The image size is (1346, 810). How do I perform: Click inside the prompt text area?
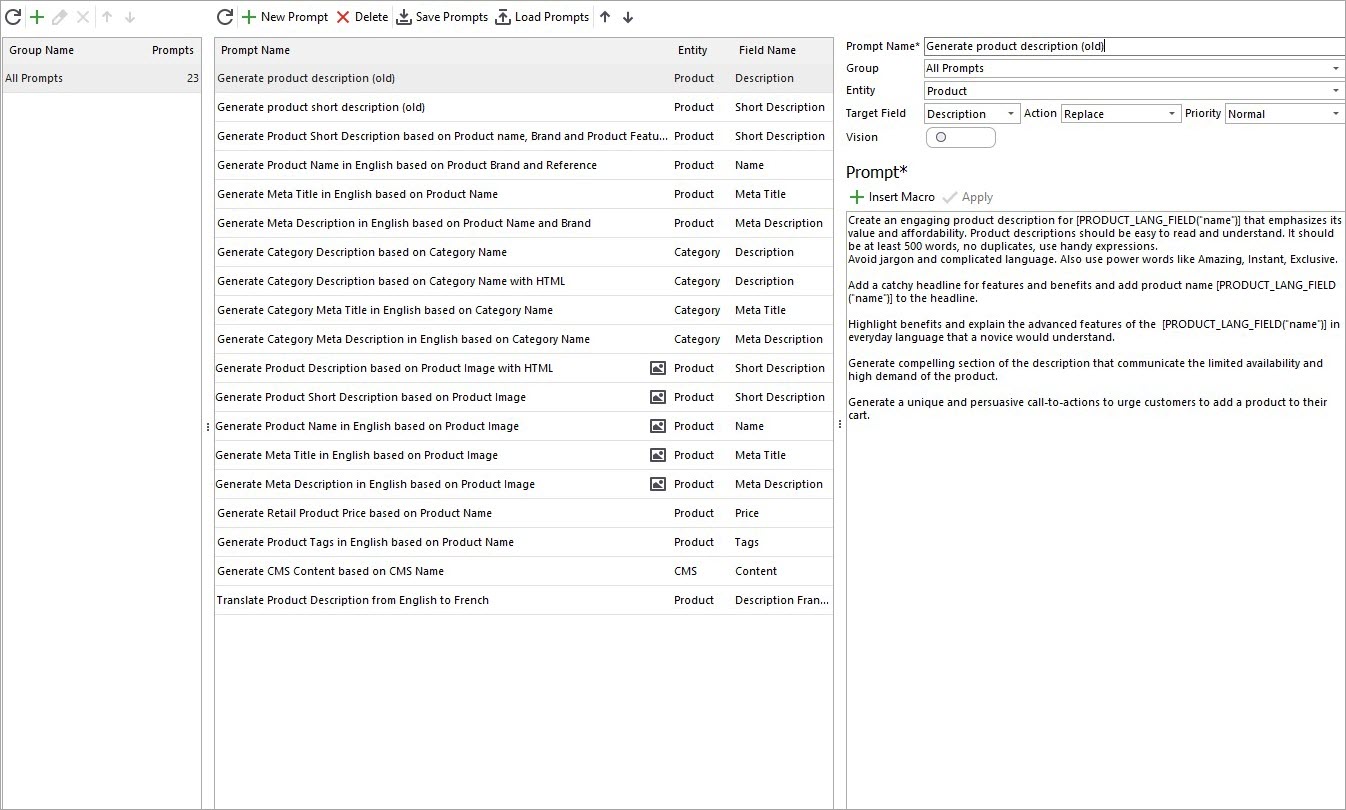pos(1096,510)
